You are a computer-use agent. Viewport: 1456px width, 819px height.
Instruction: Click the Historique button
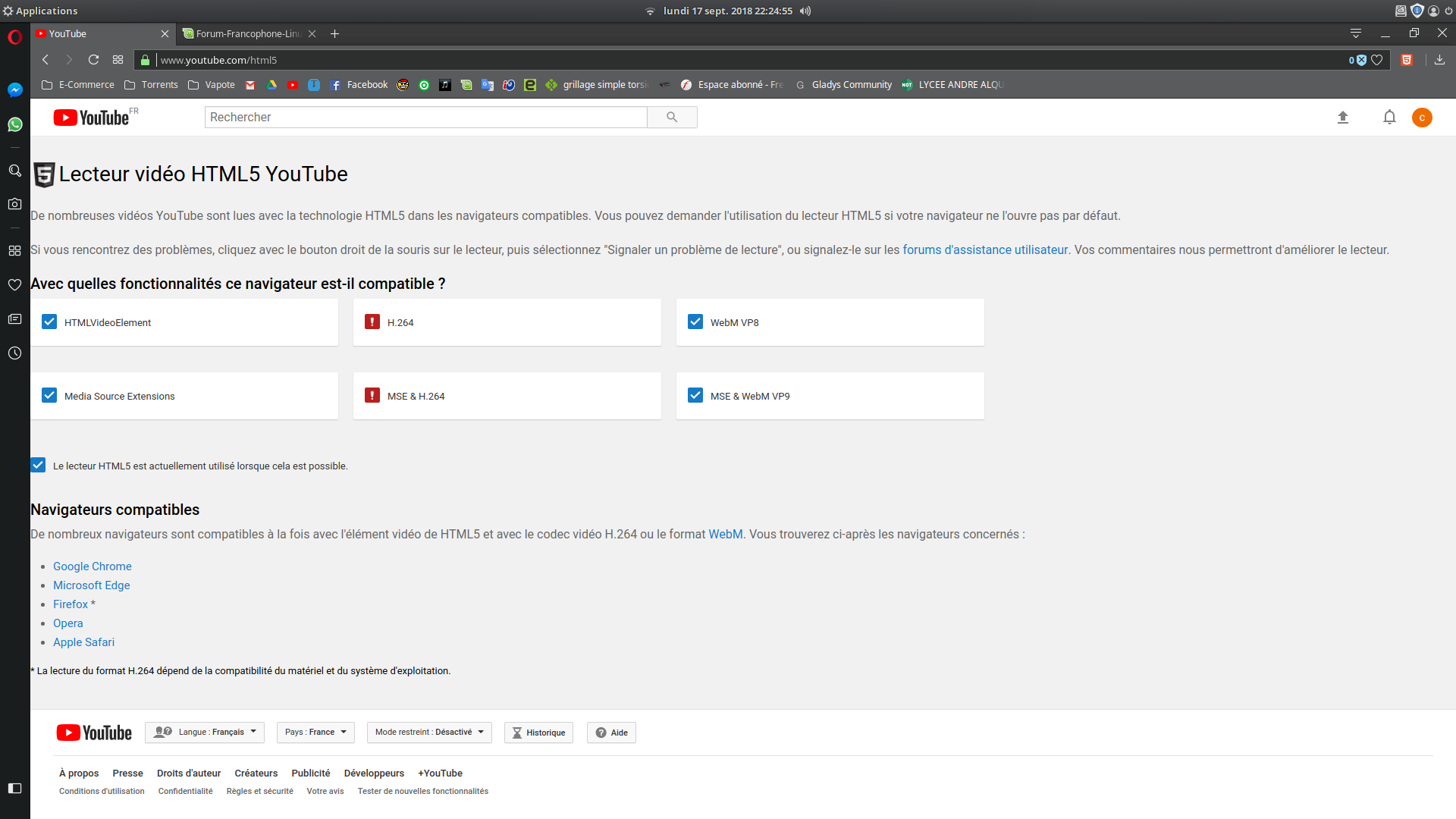coord(538,733)
